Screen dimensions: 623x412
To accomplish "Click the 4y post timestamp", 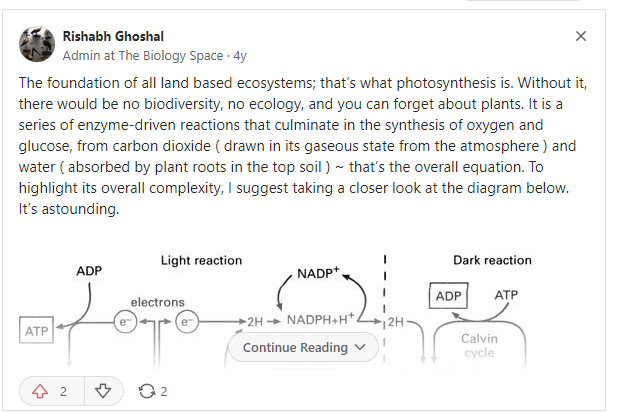I will click(x=239, y=54).
